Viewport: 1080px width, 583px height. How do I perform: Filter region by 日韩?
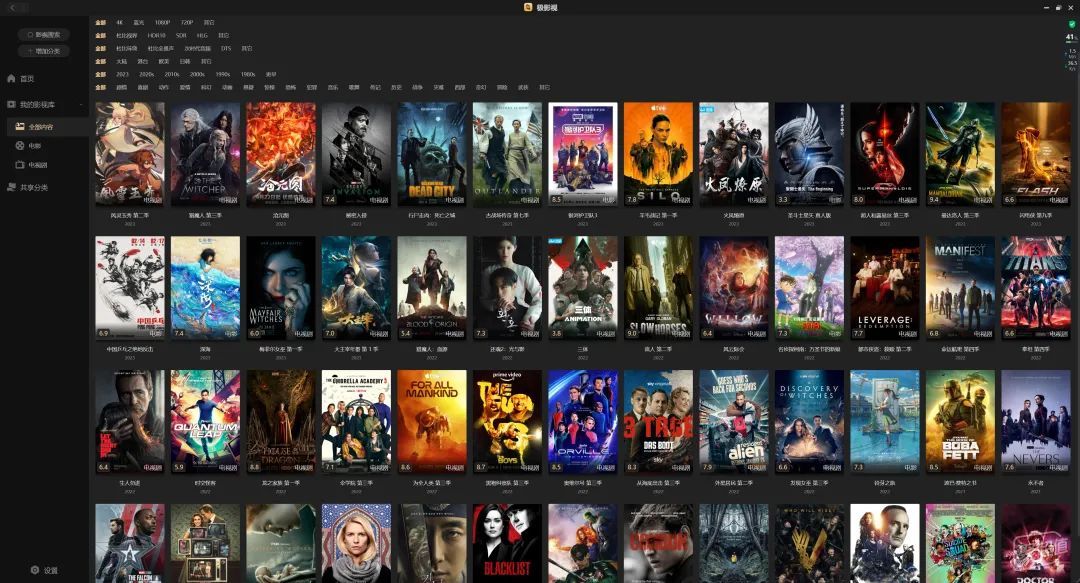(185, 62)
